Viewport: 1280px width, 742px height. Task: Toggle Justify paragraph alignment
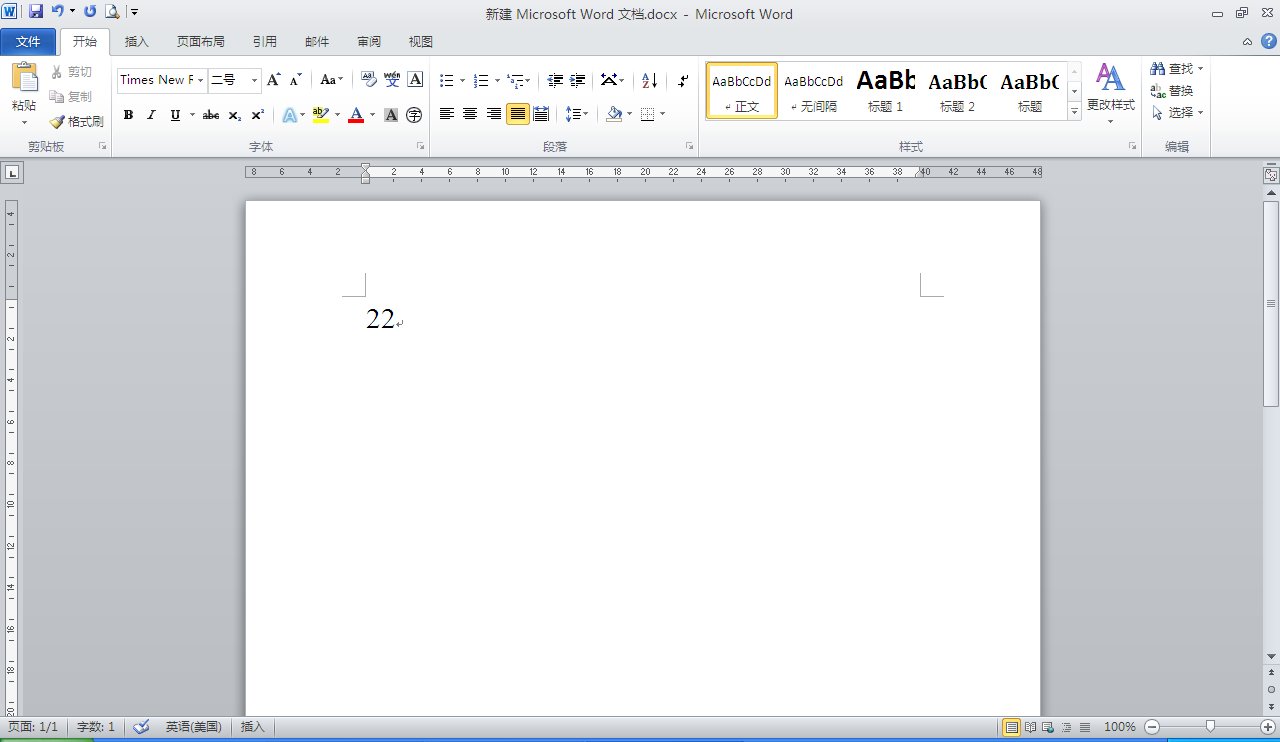click(x=517, y=114)
